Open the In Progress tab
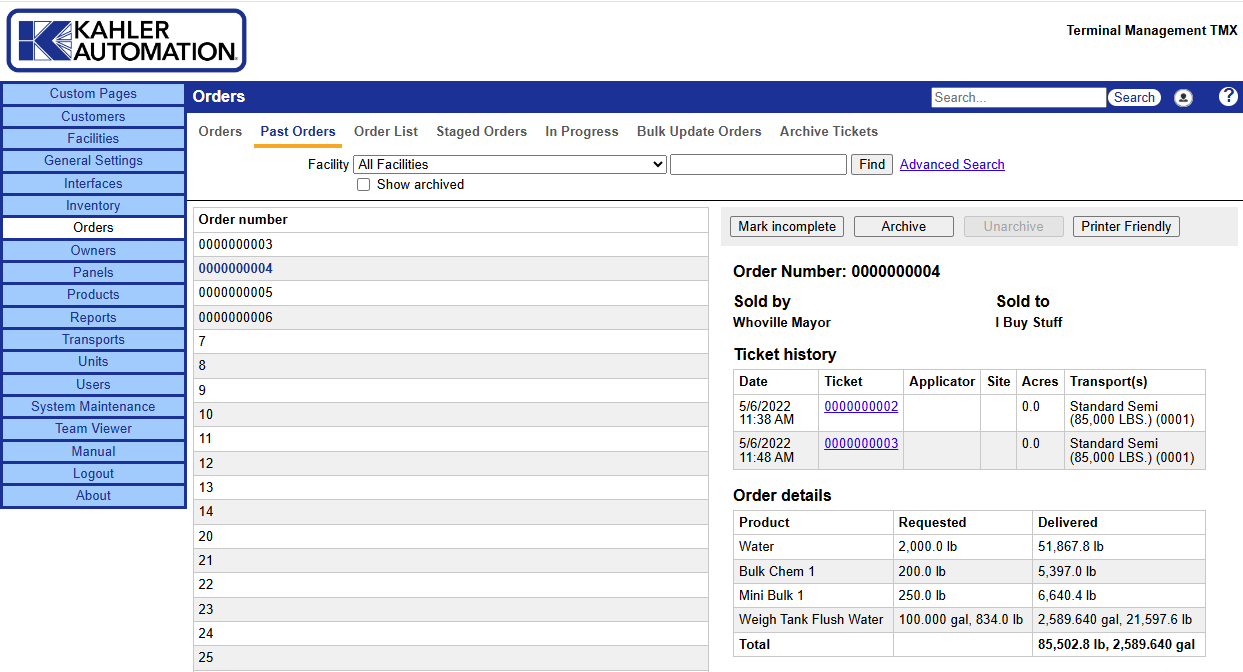 [581, 132]
